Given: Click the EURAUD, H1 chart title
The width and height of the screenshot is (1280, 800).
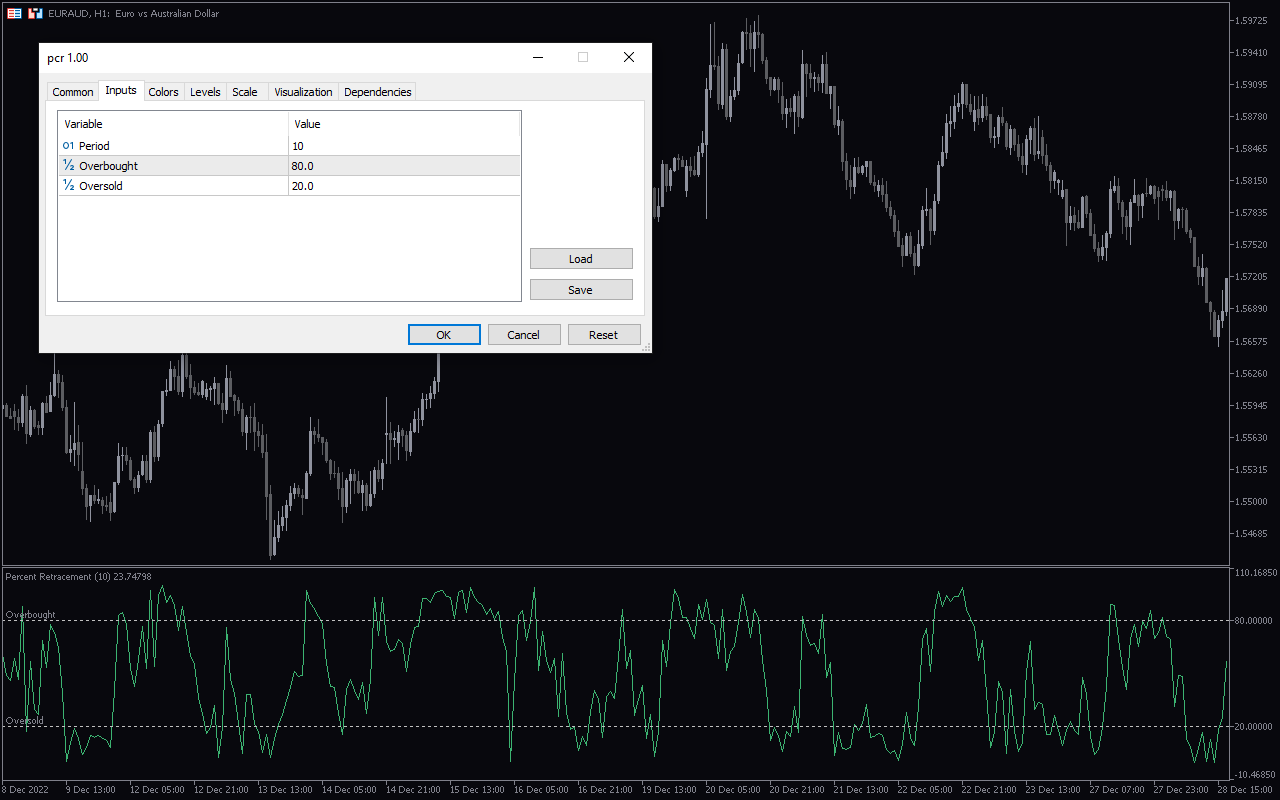Looking at the screenshot, I should point(133,14).
